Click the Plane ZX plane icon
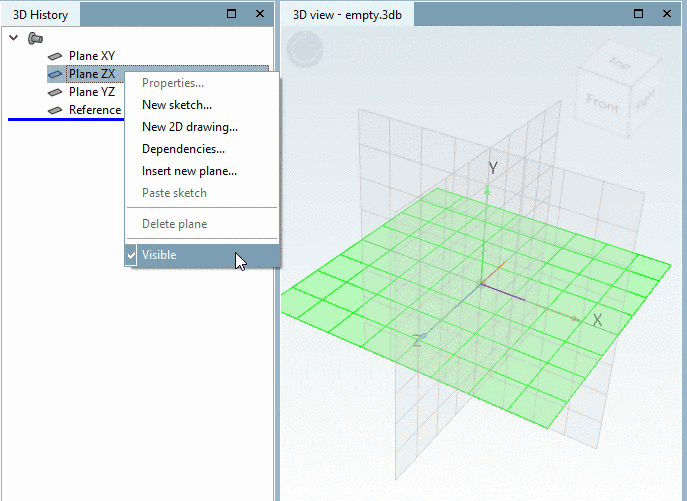 (55, 74)
